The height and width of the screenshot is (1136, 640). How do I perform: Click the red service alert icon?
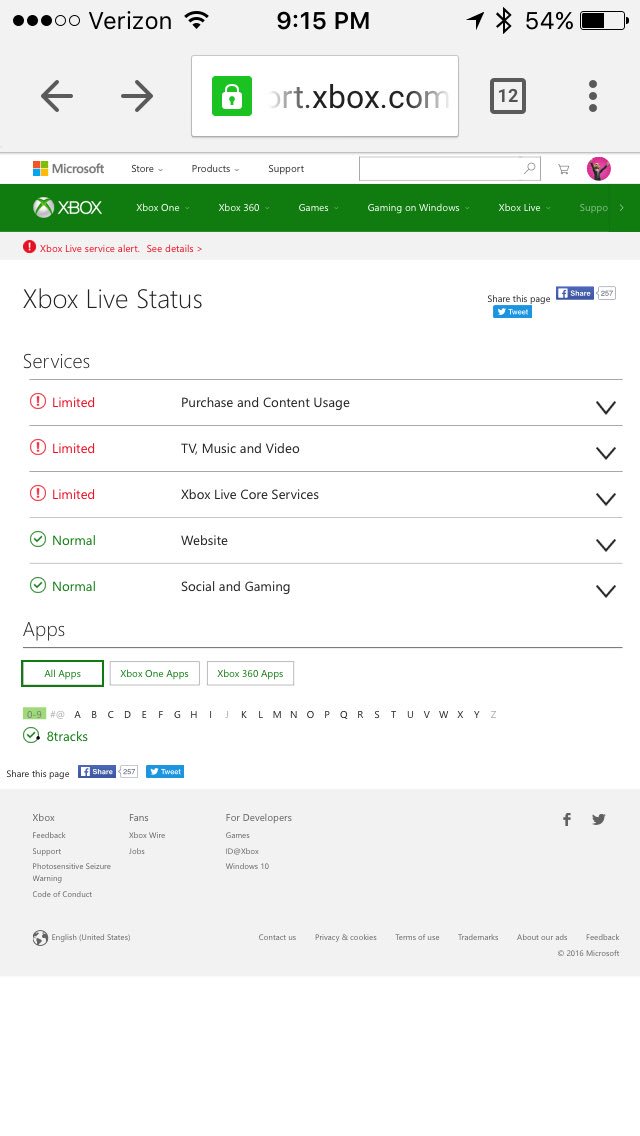click(29, 247)
